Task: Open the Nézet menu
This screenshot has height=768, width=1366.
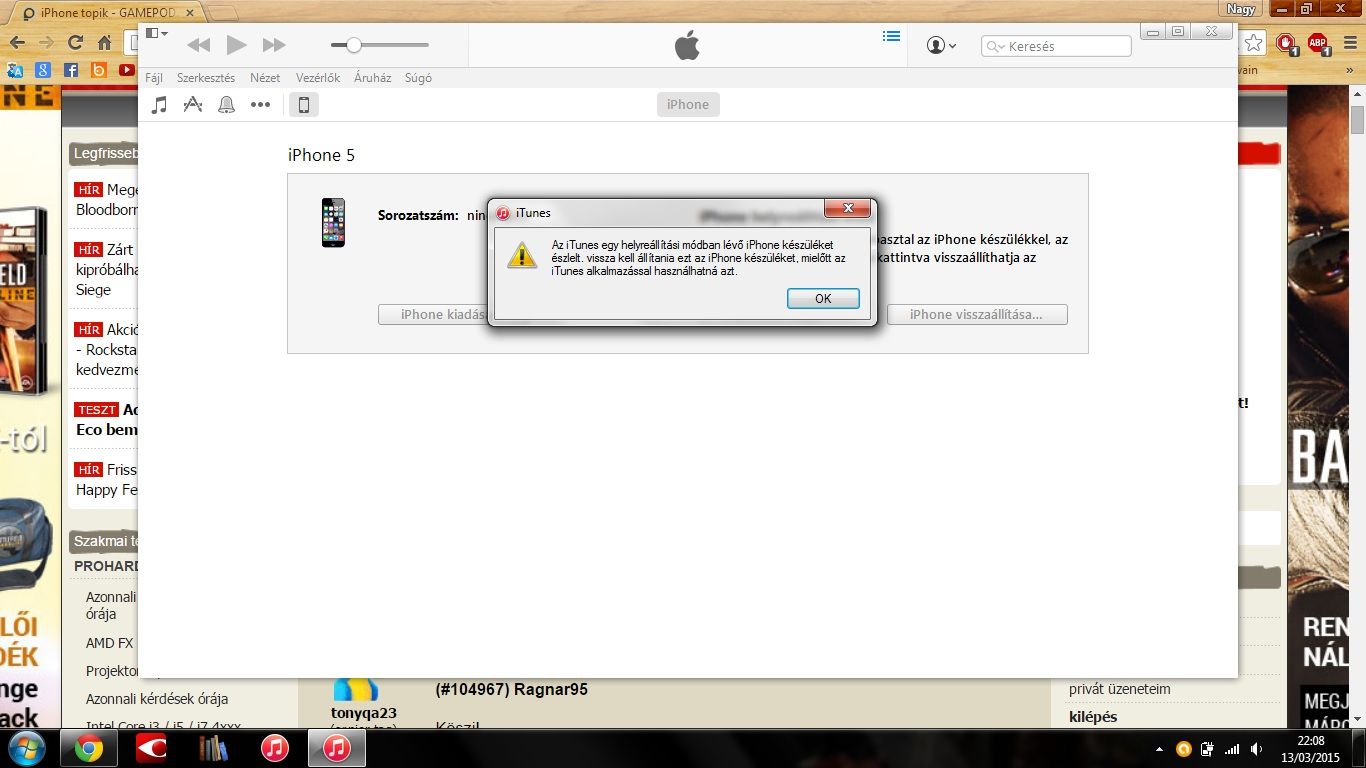Action: pyautogui.click(x=265, y=78)
